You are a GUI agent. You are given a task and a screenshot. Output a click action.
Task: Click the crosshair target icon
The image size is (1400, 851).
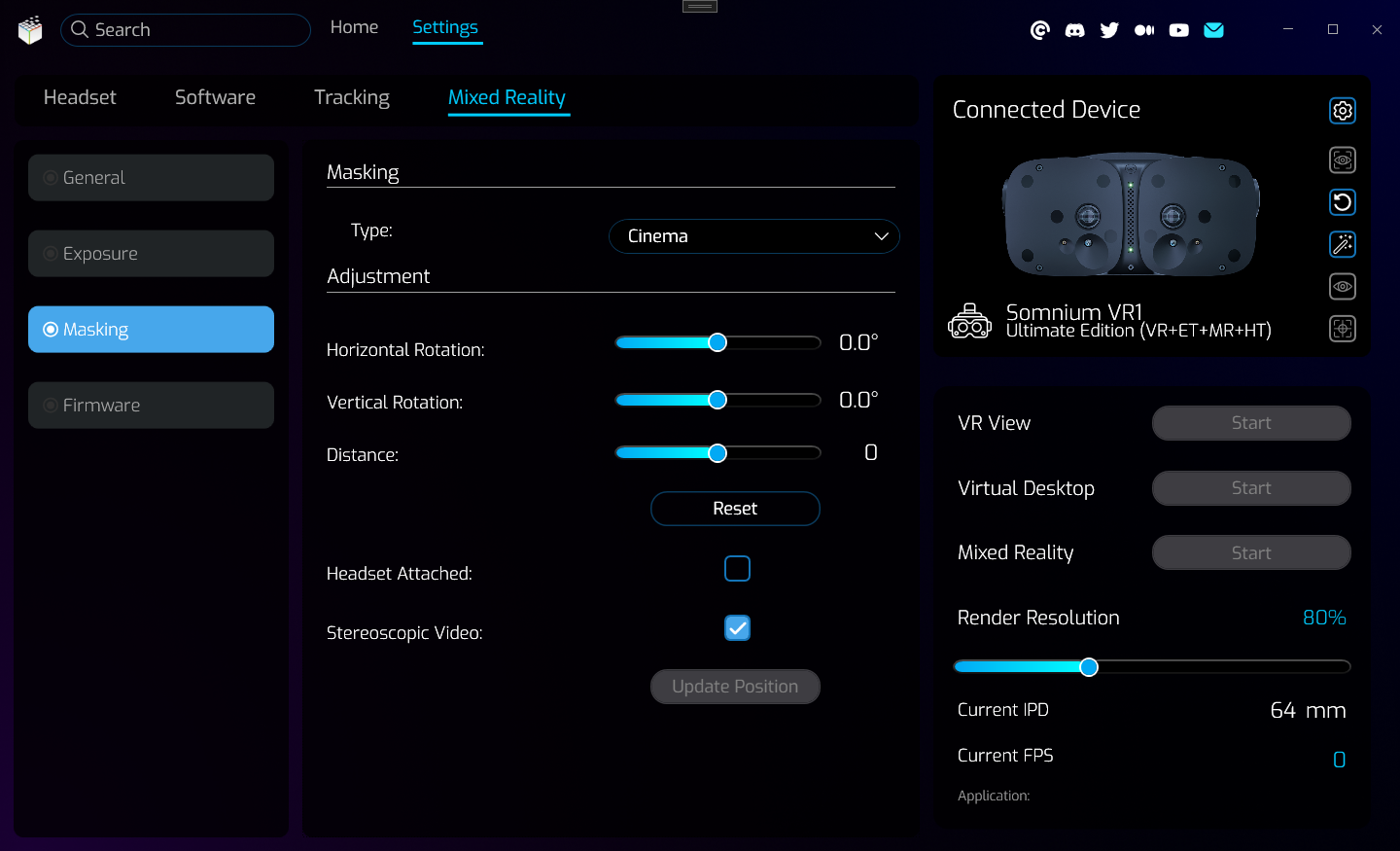pos(1343,329)
